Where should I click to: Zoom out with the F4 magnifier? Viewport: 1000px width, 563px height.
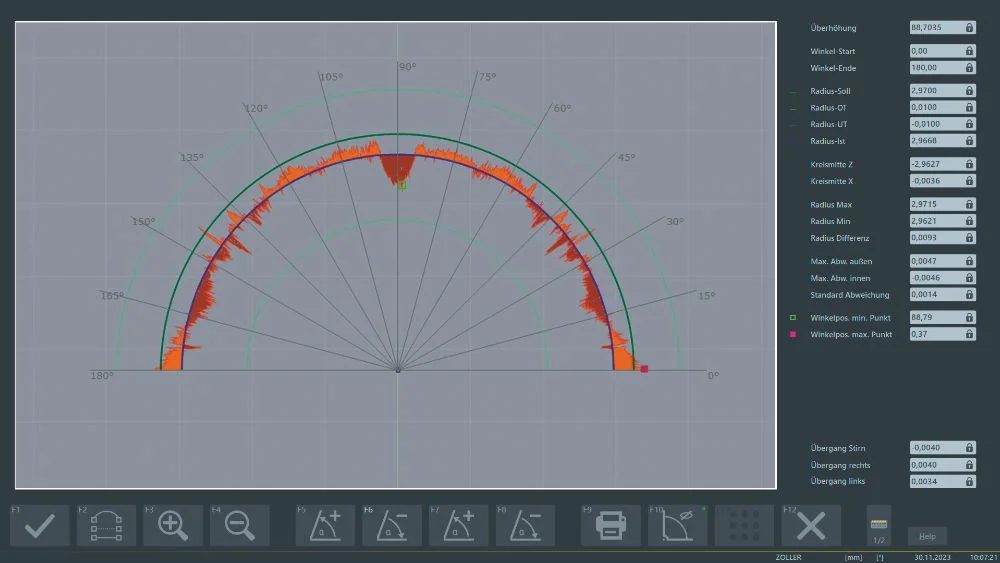pyautogui.click(x=239, y=525)
